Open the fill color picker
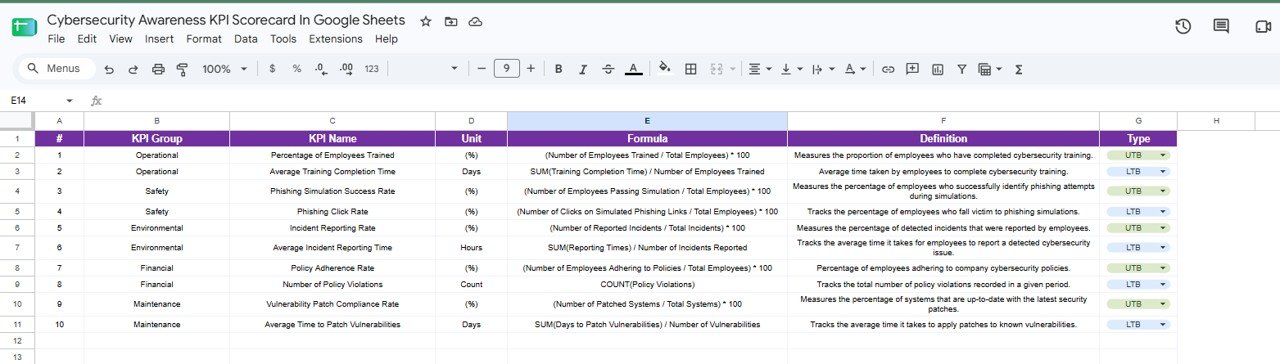Screen dimensions: 1280x364 665,69
